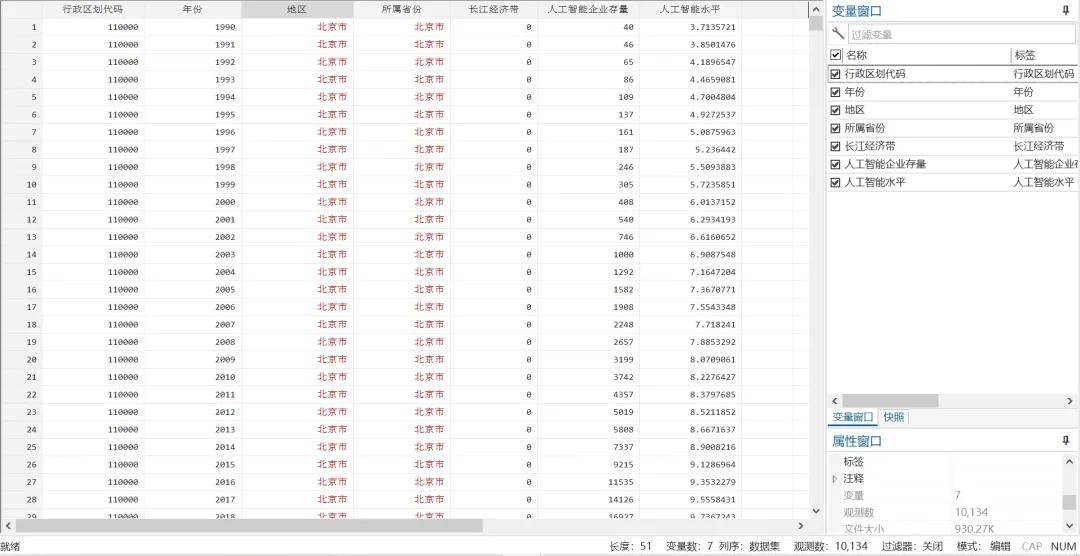Click the NUM indicator in status bar
The height and width of the screenshot is (556, 1080).
(1063, 546)
